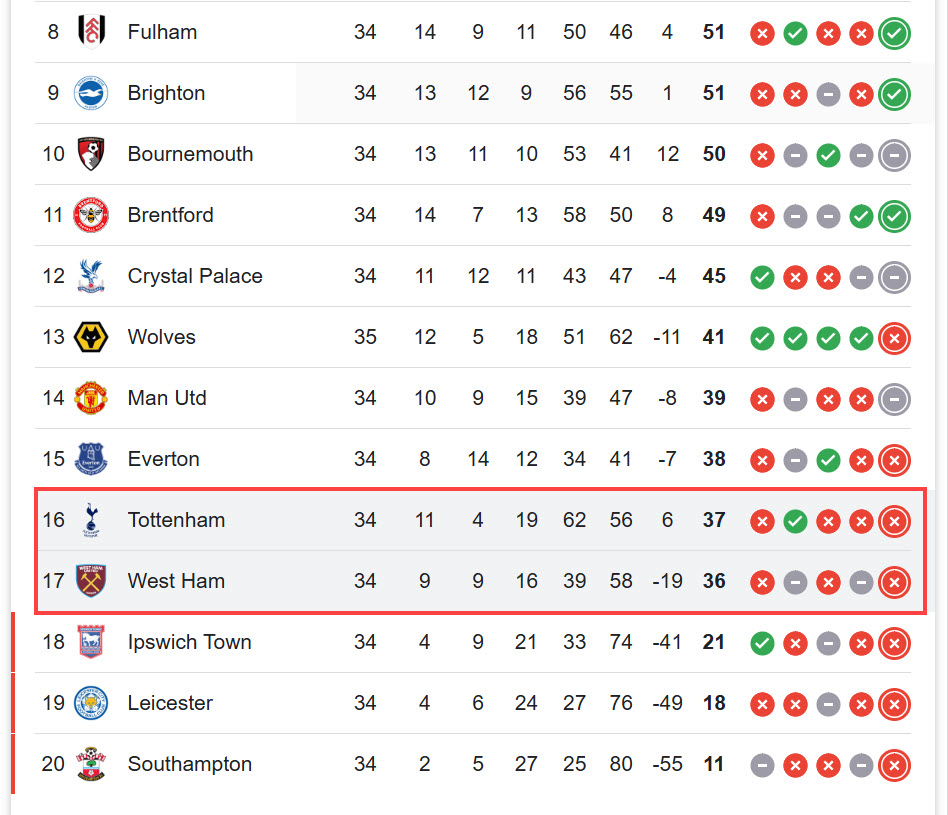Click the Wolves crest icon
Screen dimensions: 948x815
point(91,337)
